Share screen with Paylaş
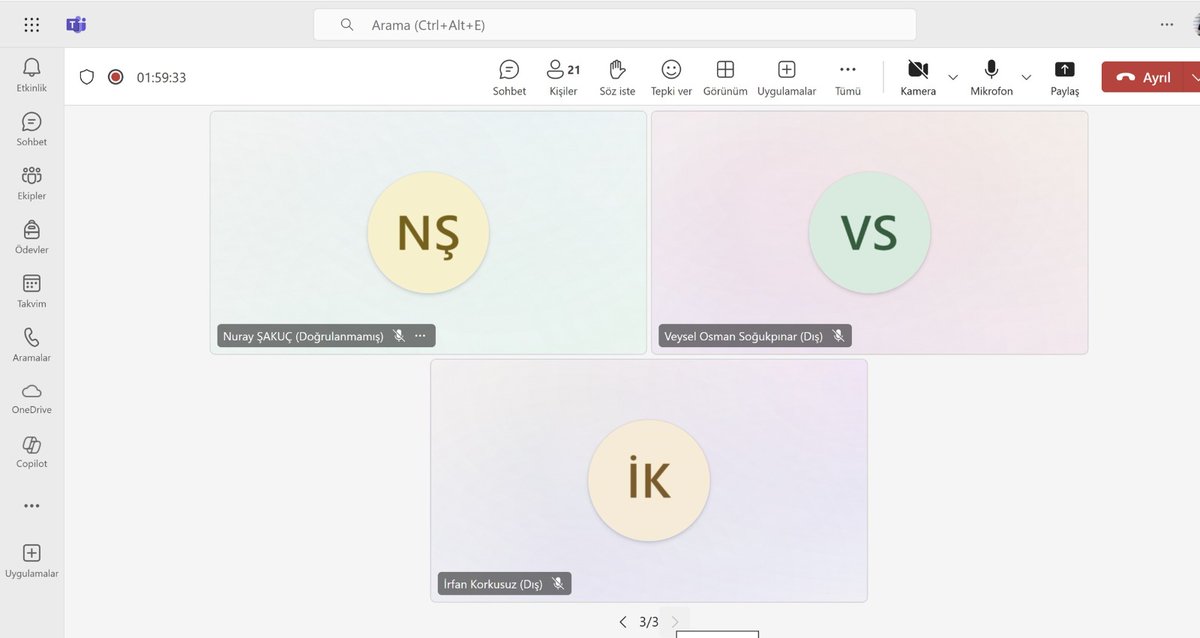1200x638 pixels. (x=1065, y=78)
